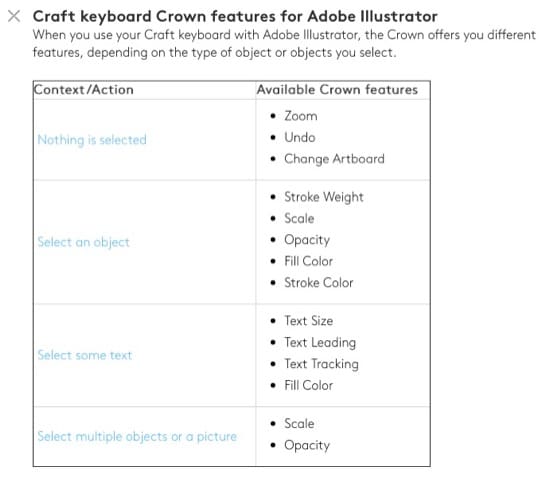Click Scale in the Select an object row
550x479 pixels.
click(299, 218)
